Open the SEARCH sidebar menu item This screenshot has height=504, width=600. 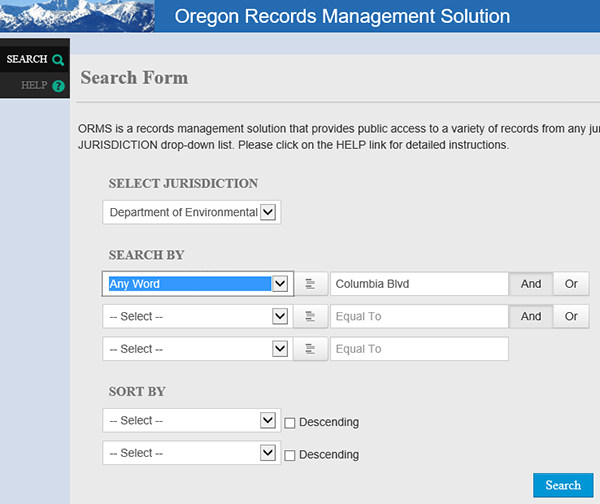[x=28, y=60]
